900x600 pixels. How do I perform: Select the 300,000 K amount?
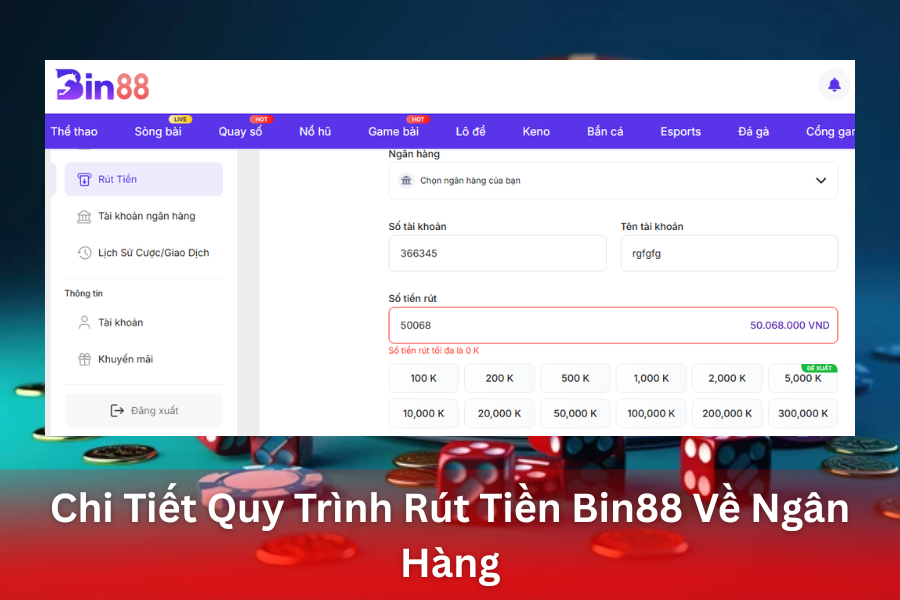[x=803, y=413]
